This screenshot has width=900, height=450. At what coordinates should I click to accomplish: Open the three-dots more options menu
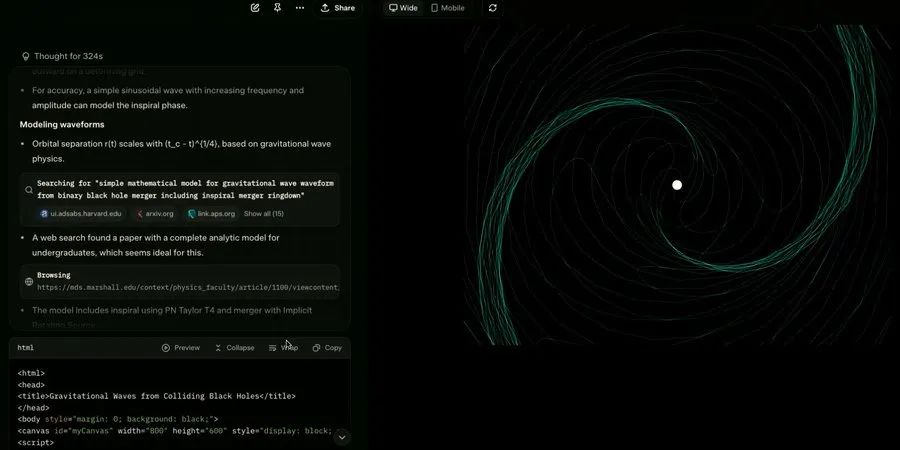pos(300,8)
